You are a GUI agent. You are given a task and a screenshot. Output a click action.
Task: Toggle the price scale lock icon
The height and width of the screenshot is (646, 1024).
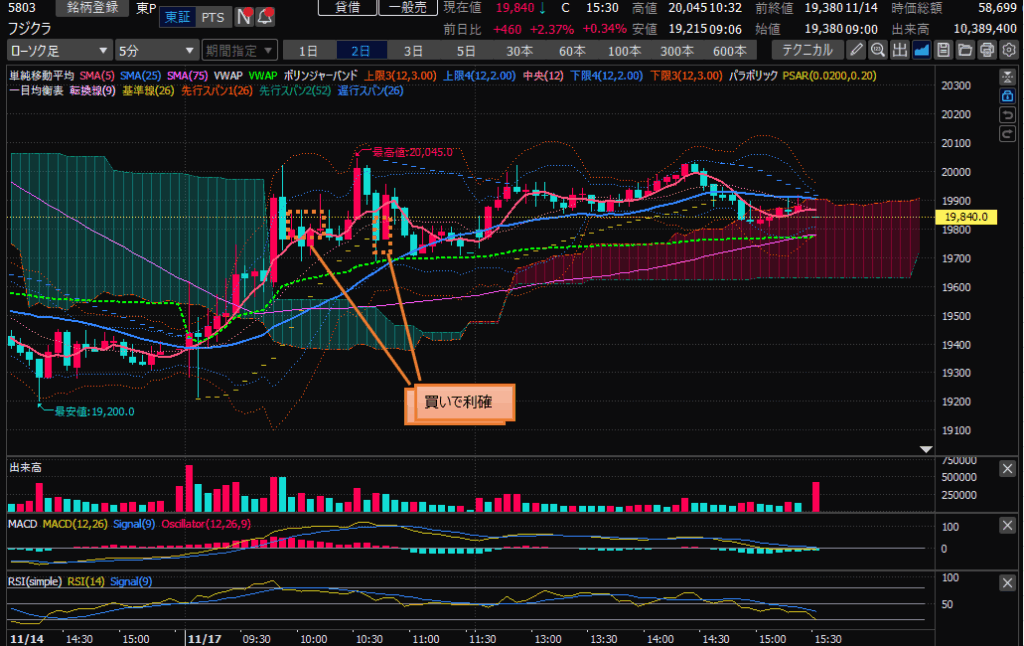[x=1008, y=96]
